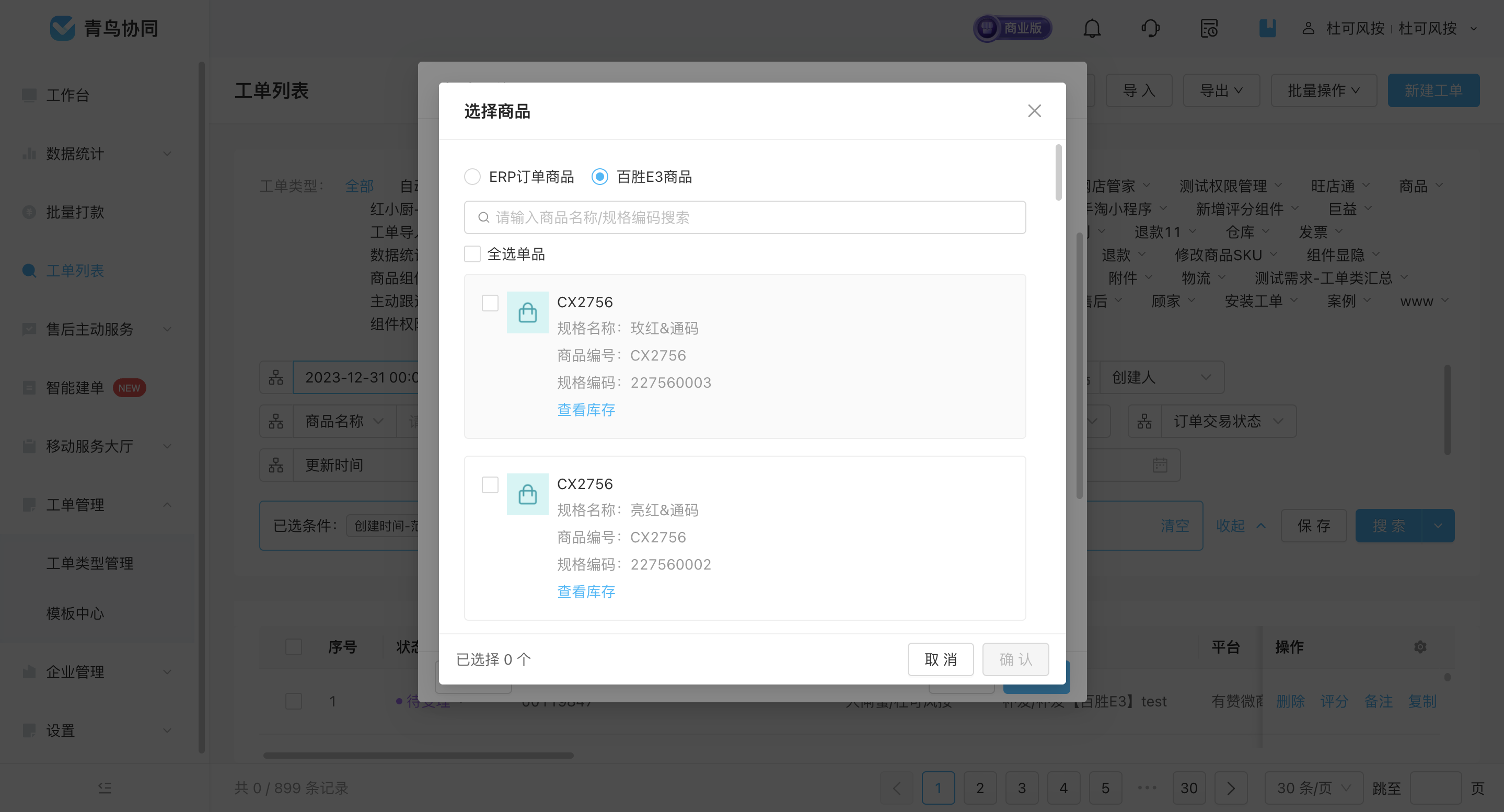Expand the 数据统计 sidebar menu
Image resolution: width=1504 pixels, height=812 pixels.
[x=167, y=154]
